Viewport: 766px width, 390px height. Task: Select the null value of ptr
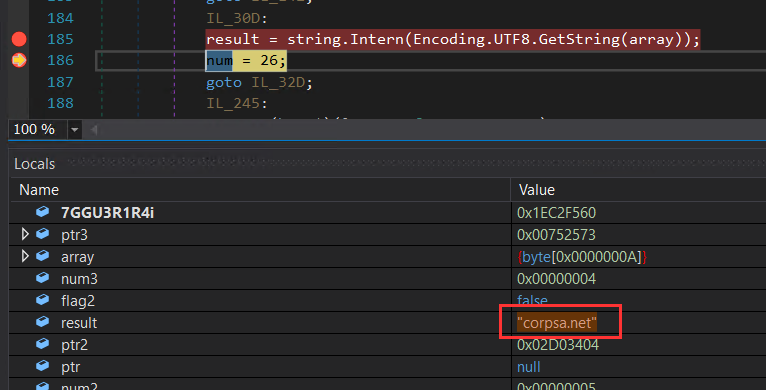tap(529, 367)
